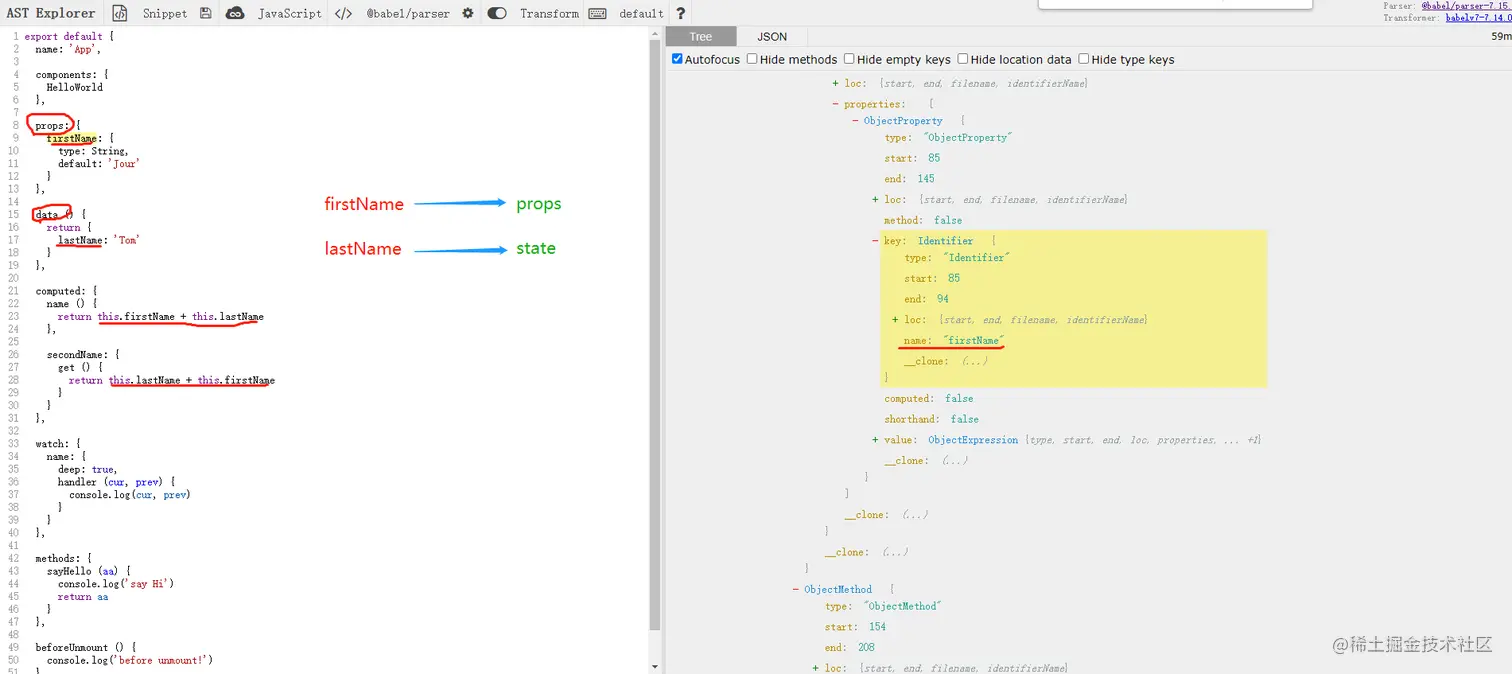Click the ObjectMethod node label
The image size is (1512, 674).
pyautogui.click(x=838, y=590)
